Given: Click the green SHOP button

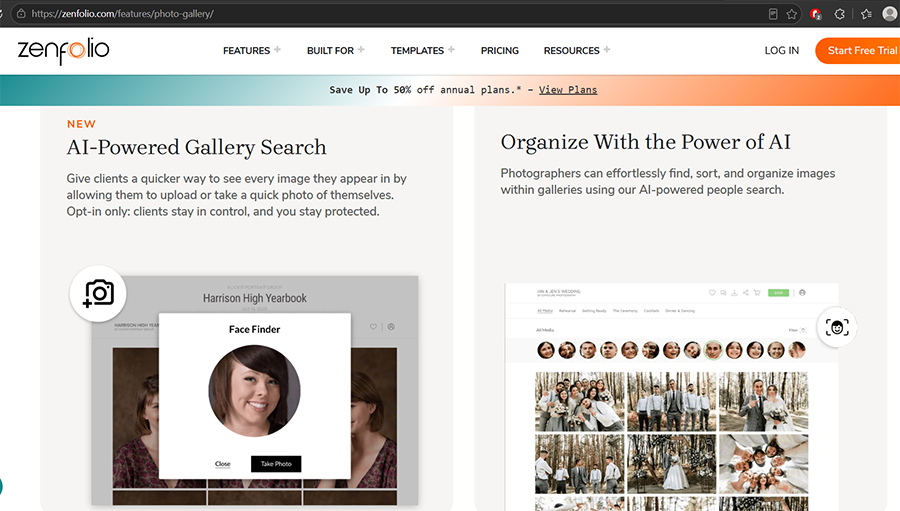Looking at the screenshot, I should pos(778,292).
